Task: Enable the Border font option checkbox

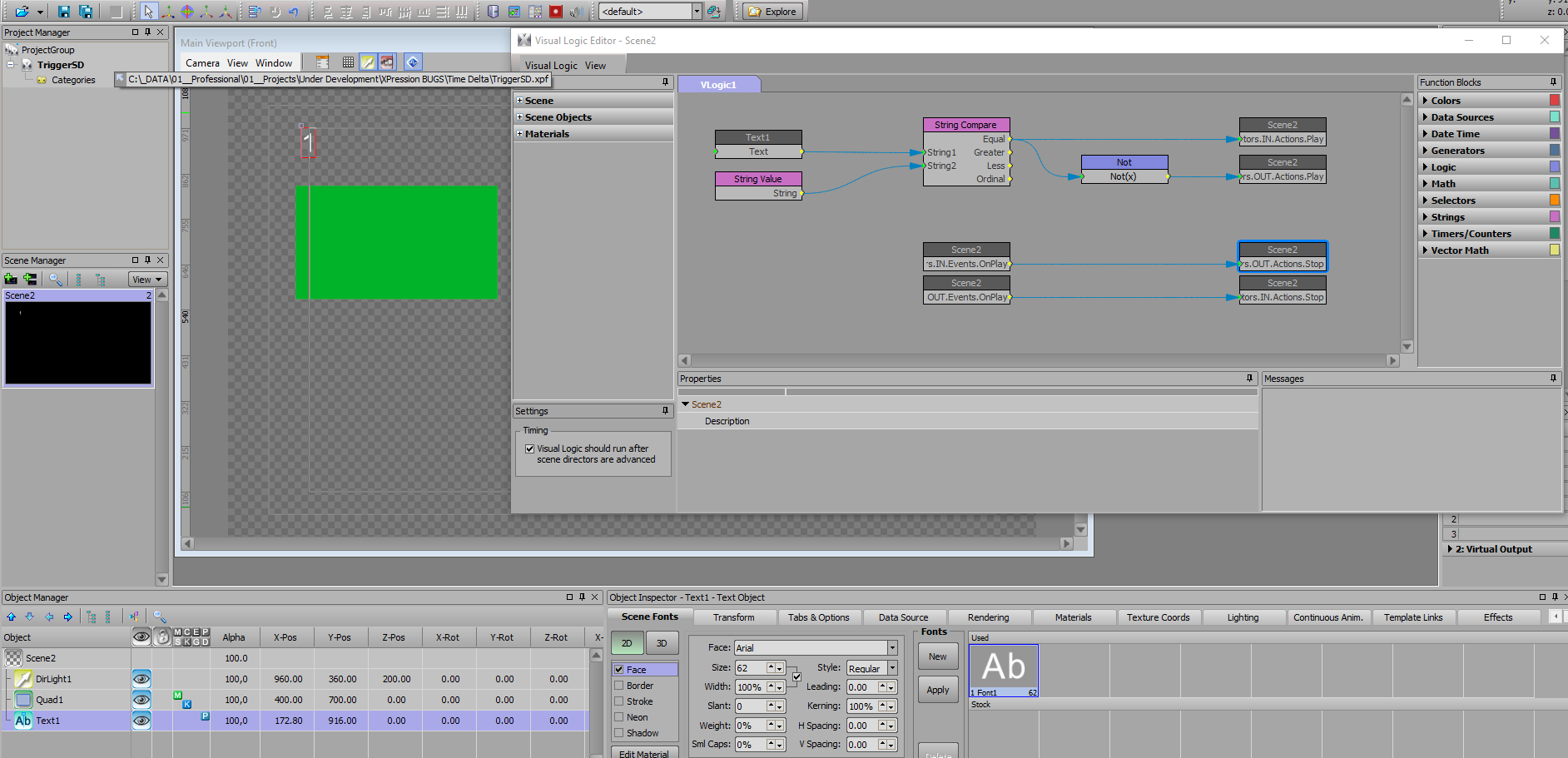Action: tap(618, 686)
